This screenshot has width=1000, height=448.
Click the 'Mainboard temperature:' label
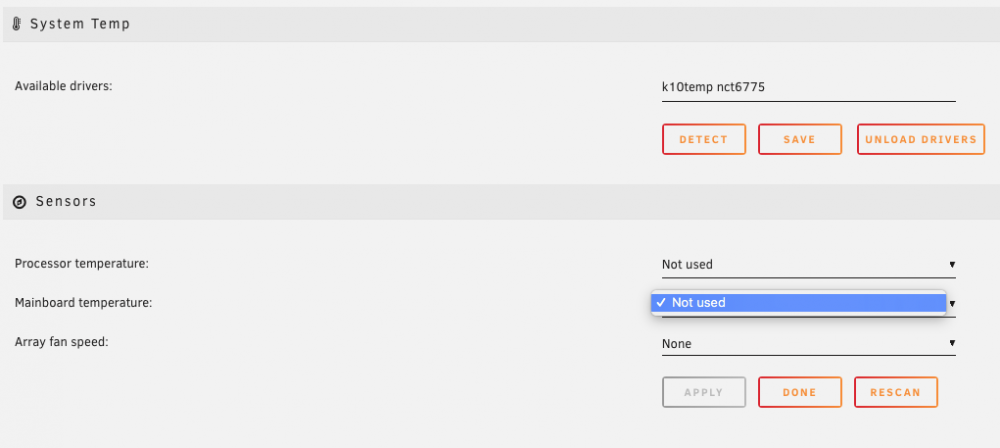84,302
